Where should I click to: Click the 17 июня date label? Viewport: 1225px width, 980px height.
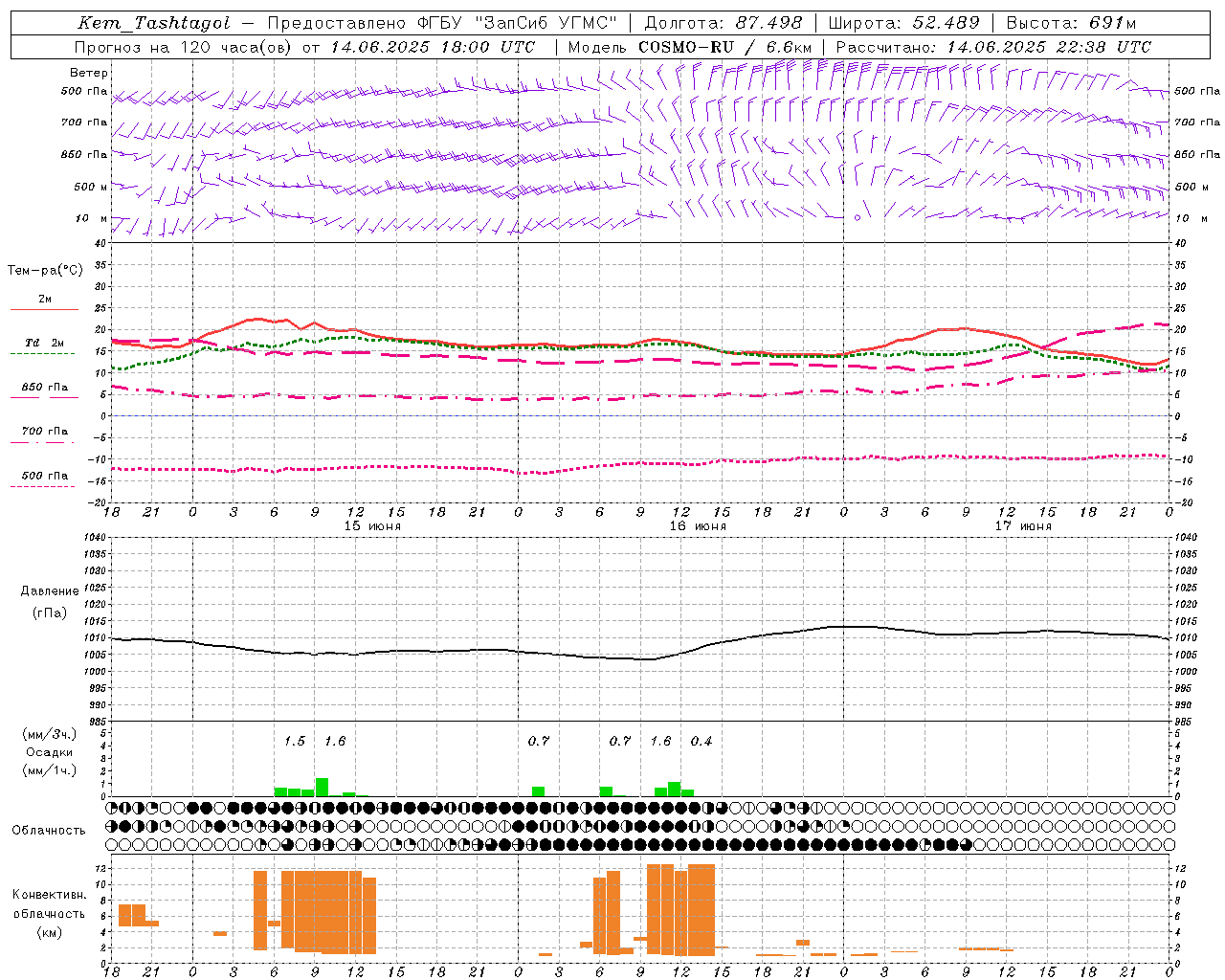pyautogui.click(x=1023, y=525)
